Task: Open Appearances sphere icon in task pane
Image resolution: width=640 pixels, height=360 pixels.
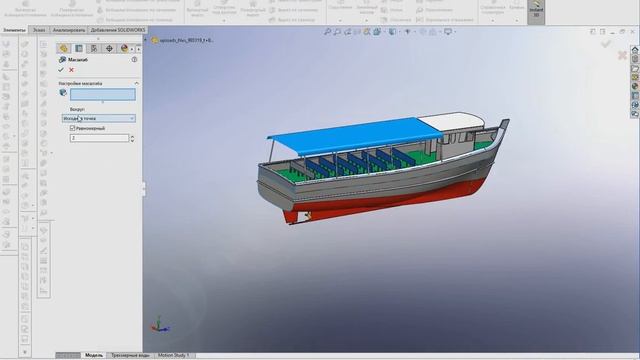Action: [635, 86]
